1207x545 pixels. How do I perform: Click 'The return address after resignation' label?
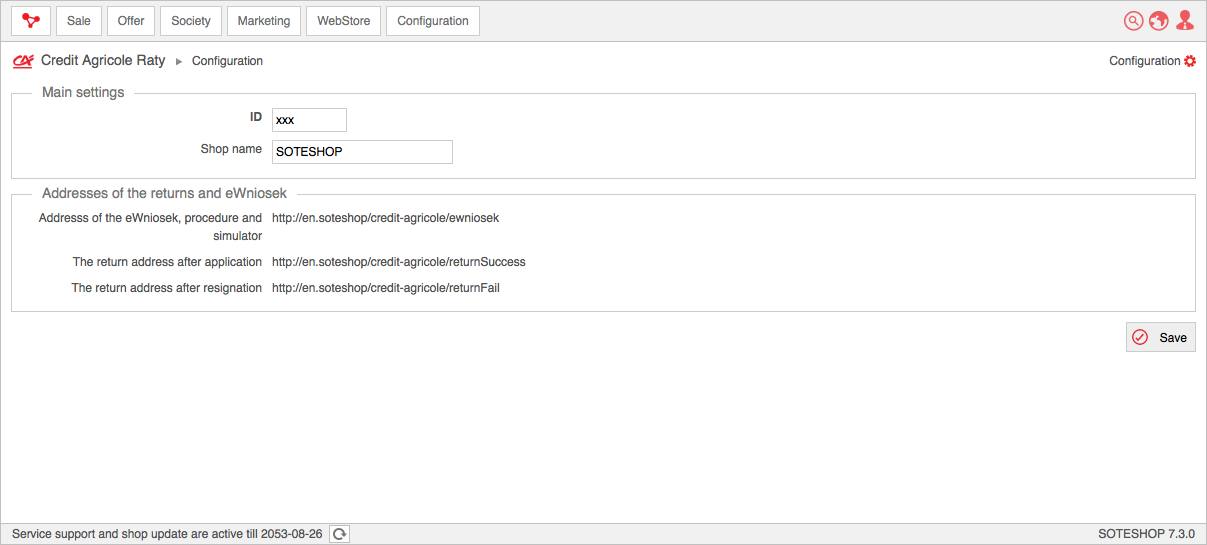coord(167,288)
